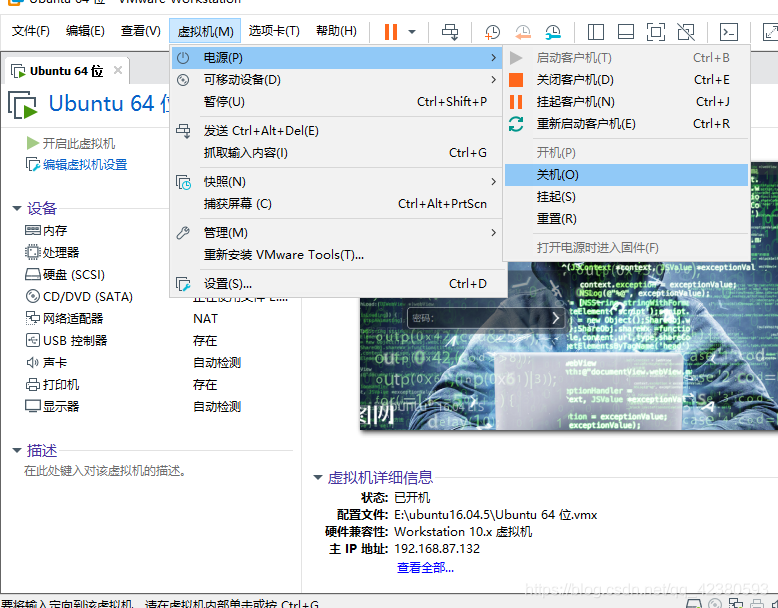This screenshot has width=778, height=608.
Task: Click the revert to snapshot icon
Action: tap(522, 32)
